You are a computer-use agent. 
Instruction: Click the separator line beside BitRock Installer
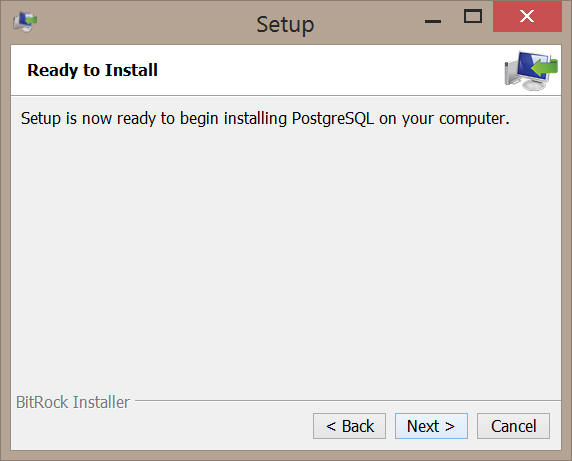click(348, 400)
